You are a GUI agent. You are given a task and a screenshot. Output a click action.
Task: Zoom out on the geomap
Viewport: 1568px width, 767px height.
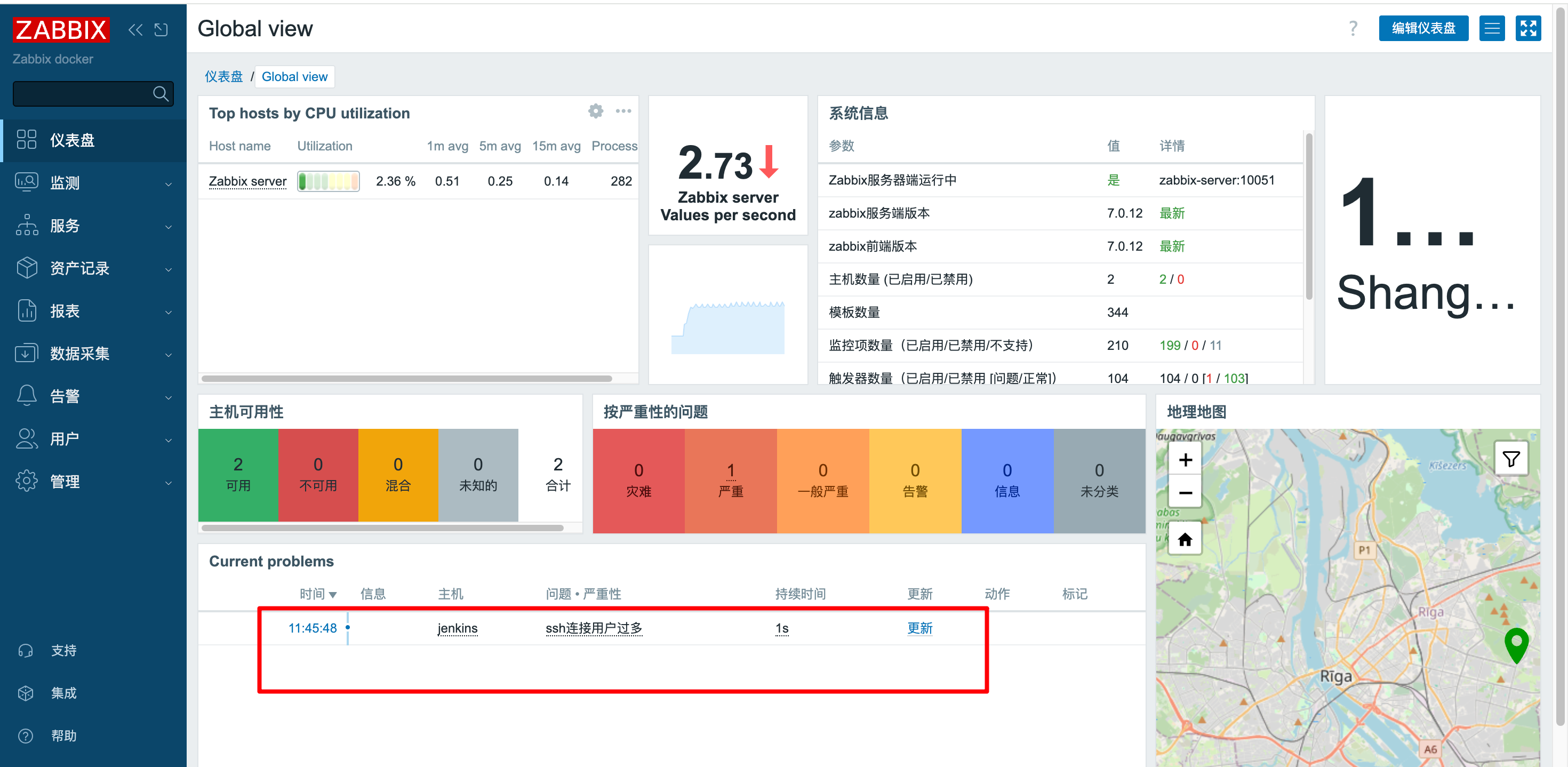click(1185, 492)
